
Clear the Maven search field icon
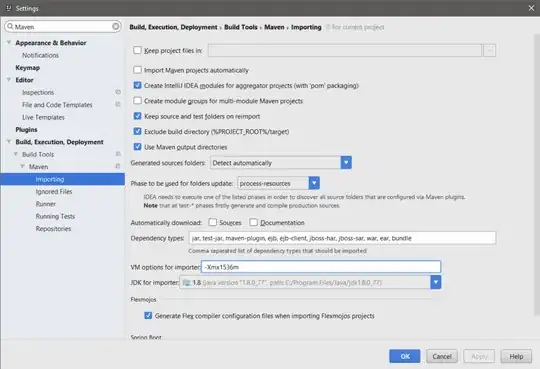click(x=116, y=27)
